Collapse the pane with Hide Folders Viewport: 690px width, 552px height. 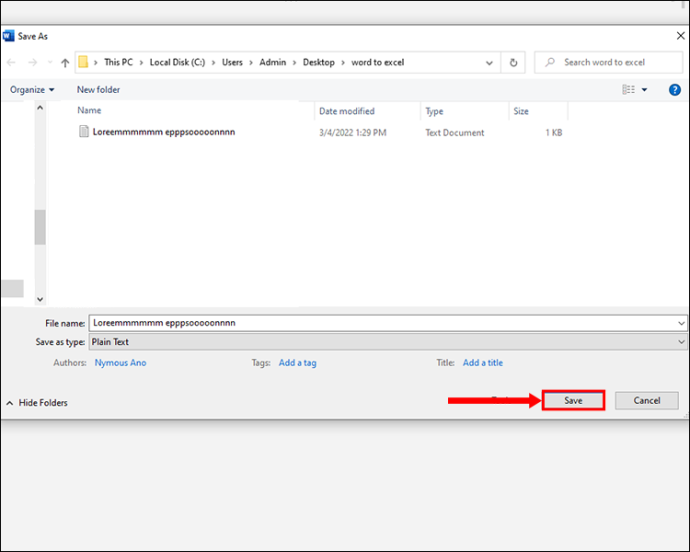[37, 403]
